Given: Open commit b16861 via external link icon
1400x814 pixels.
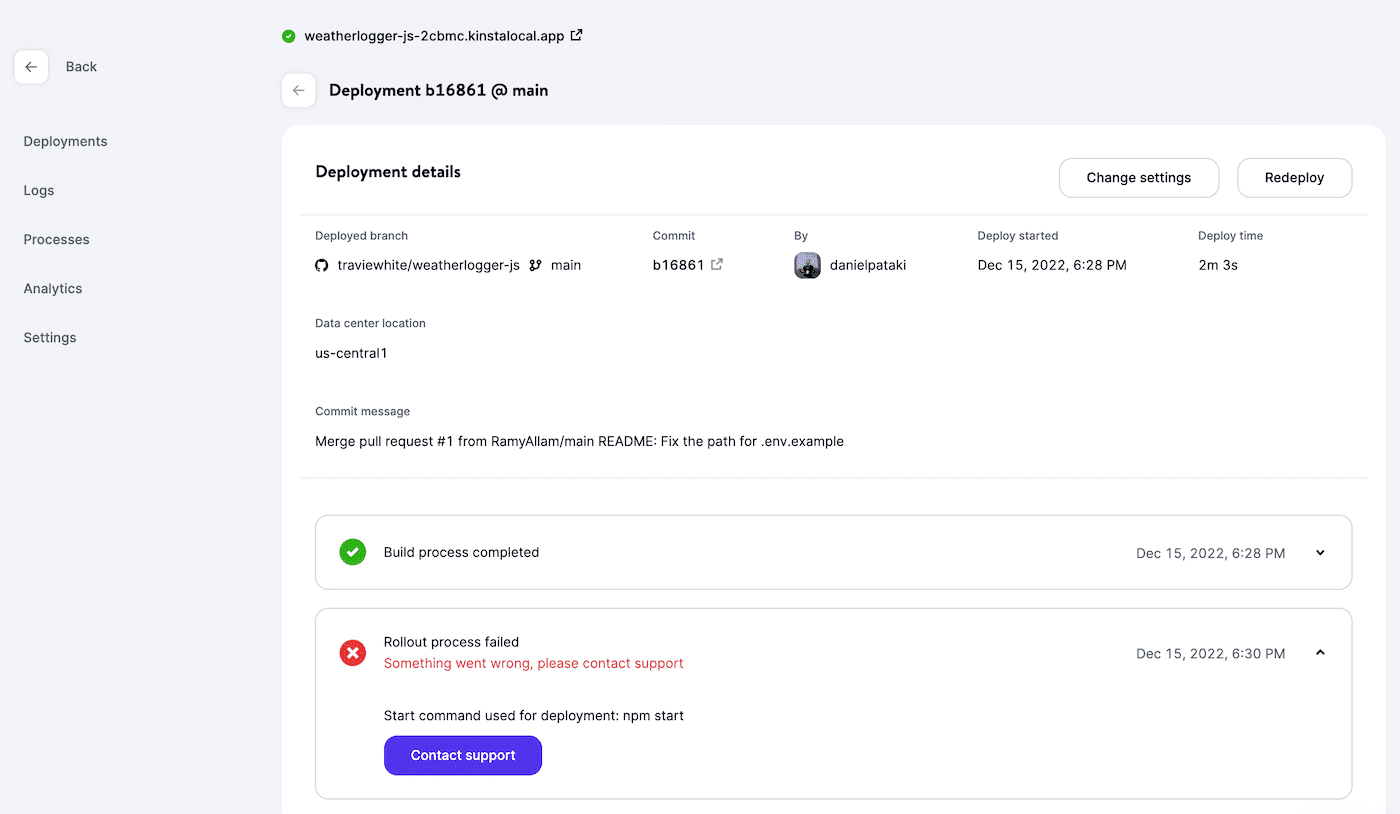Looking at the screenshot, I should coord(716,264).
